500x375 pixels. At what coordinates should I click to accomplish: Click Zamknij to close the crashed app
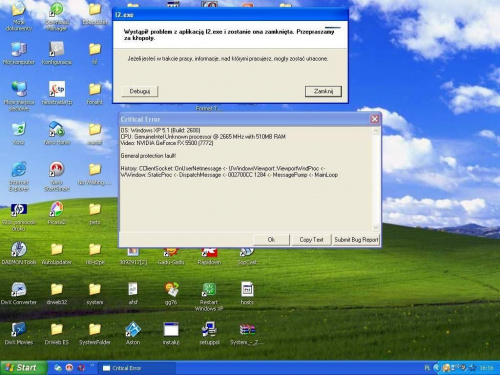coord(323,91)
